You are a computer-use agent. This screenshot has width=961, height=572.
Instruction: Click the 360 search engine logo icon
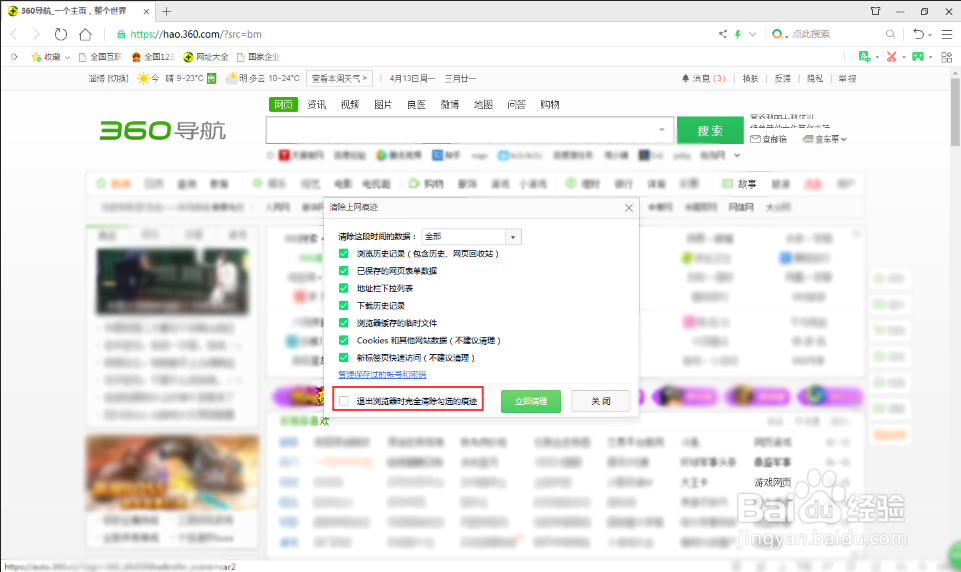coord(777,34)
